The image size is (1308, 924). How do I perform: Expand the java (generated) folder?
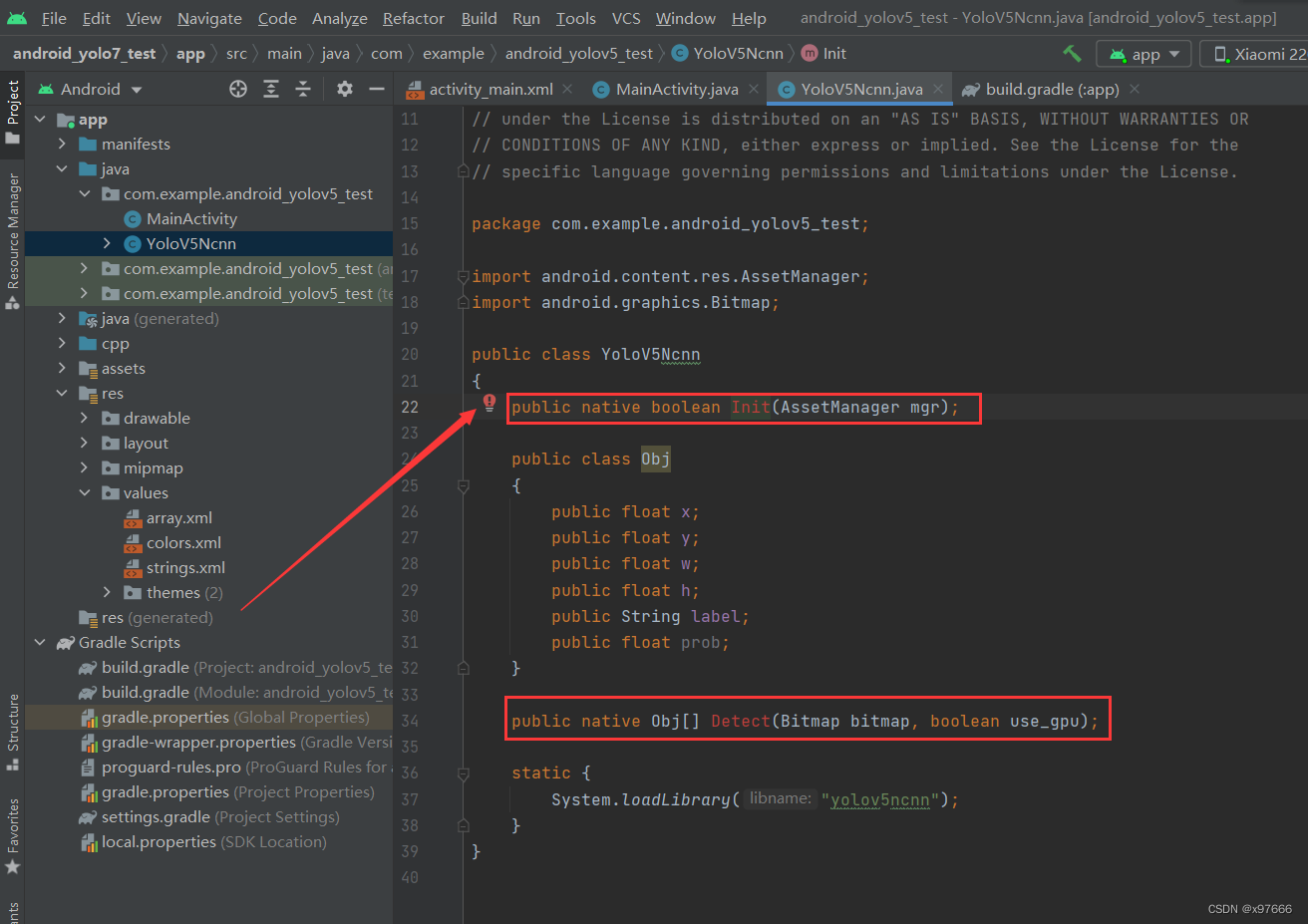pyautogui.click(x=62, y=318)
